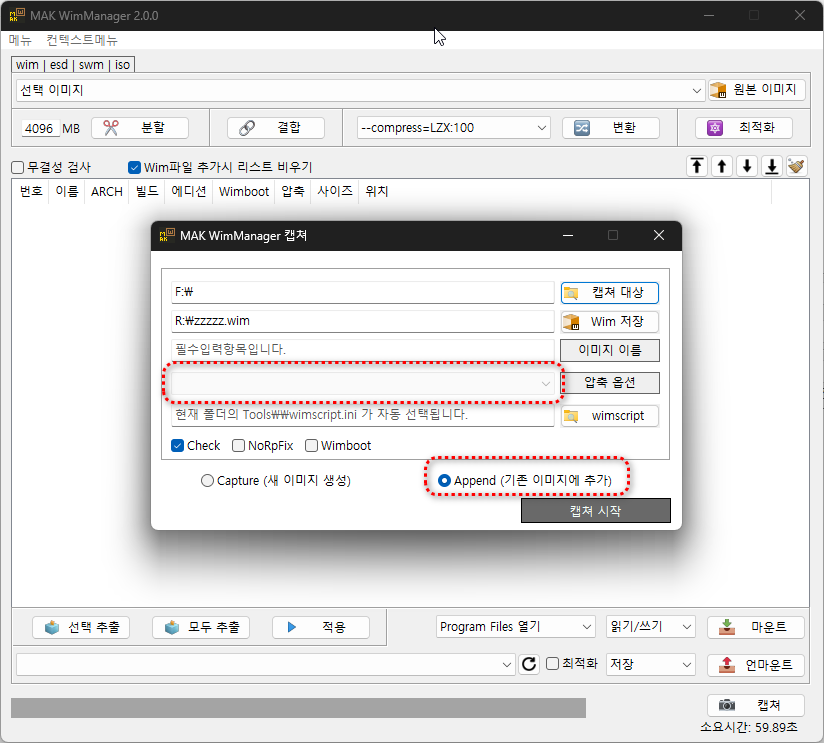
Task: Open compression option combo box in capture dialog
Action: 363,384
